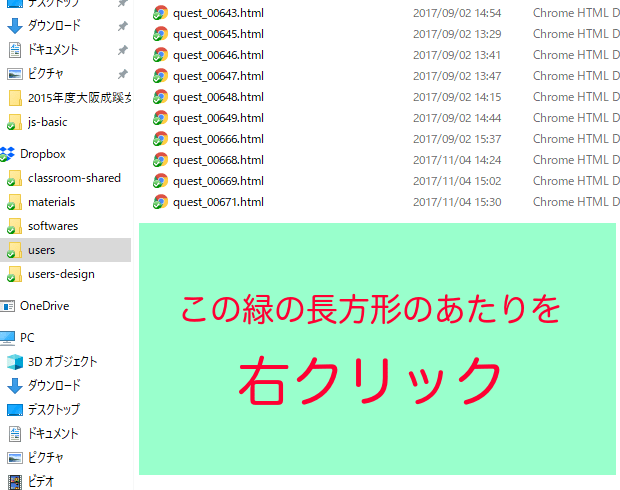Screen dimensions: 620x490
Task: Select quest_00649.html file name
Action: [x=218, y=118]
